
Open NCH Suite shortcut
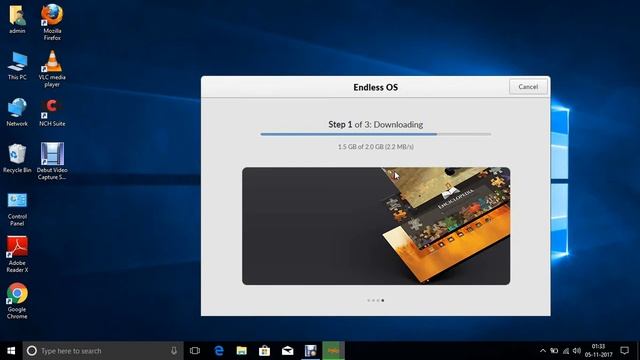(x=52, y=112)
